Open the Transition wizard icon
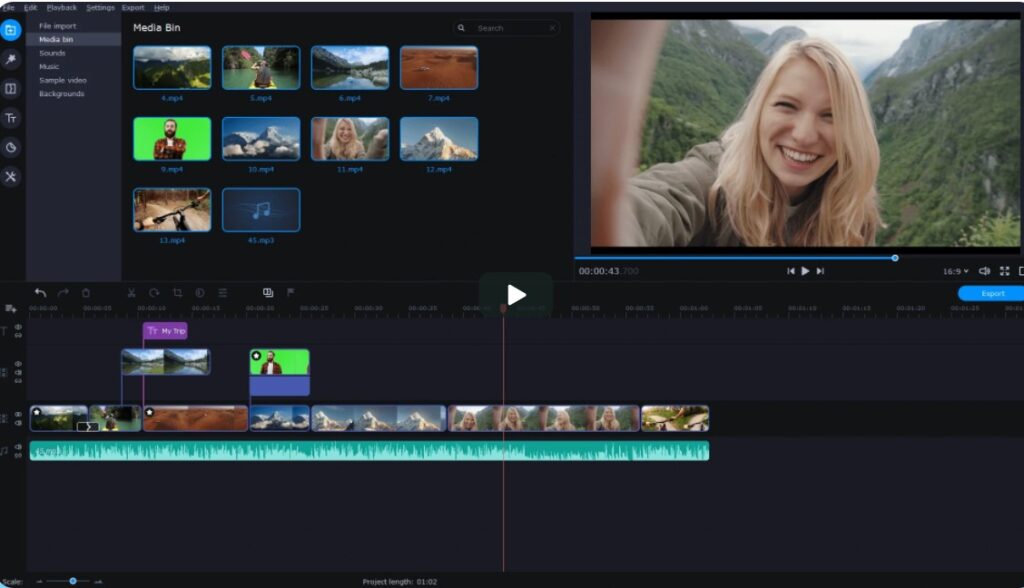Image resolution: width=1024 pixels, height=588 pixels. [268, 293]
